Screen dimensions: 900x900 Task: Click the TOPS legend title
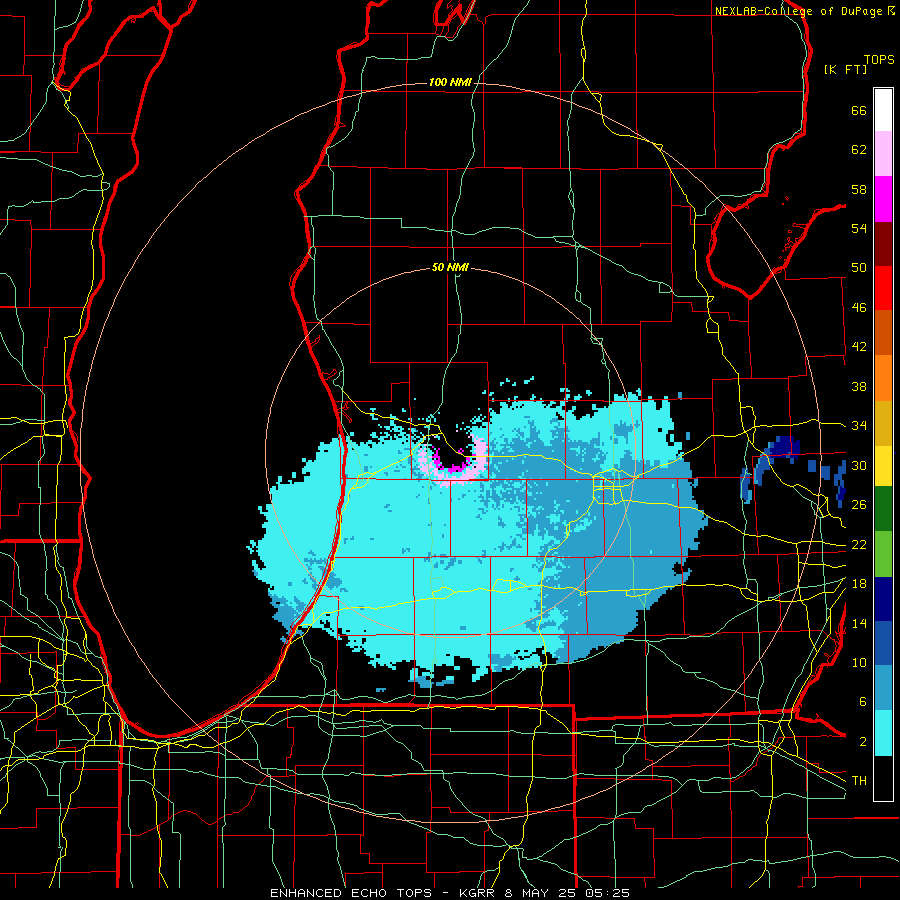pyautogui.click(x=879, y=60)
